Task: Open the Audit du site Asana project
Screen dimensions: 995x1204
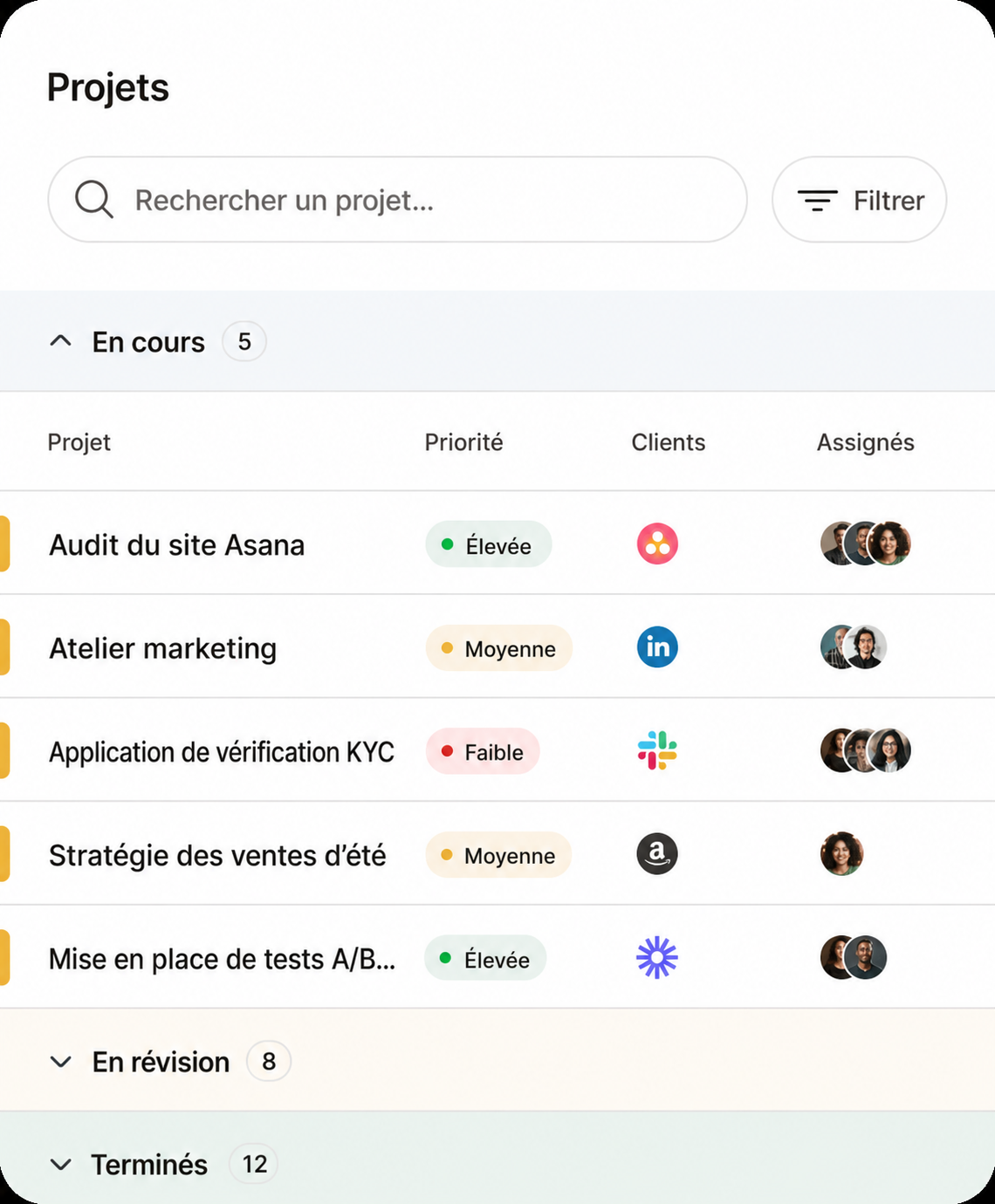Action: click(177, 544)
